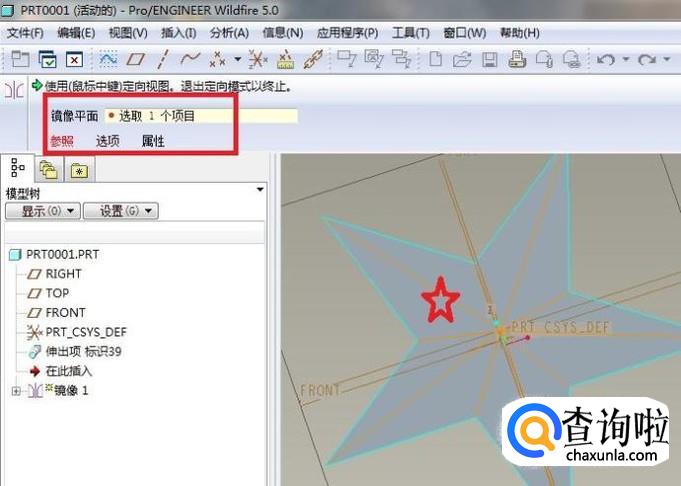The height and width of the screenshot is (486, 681).
Task: Click the PRT_CSYS_DEF label in the viewport
Action: [560, 327]
